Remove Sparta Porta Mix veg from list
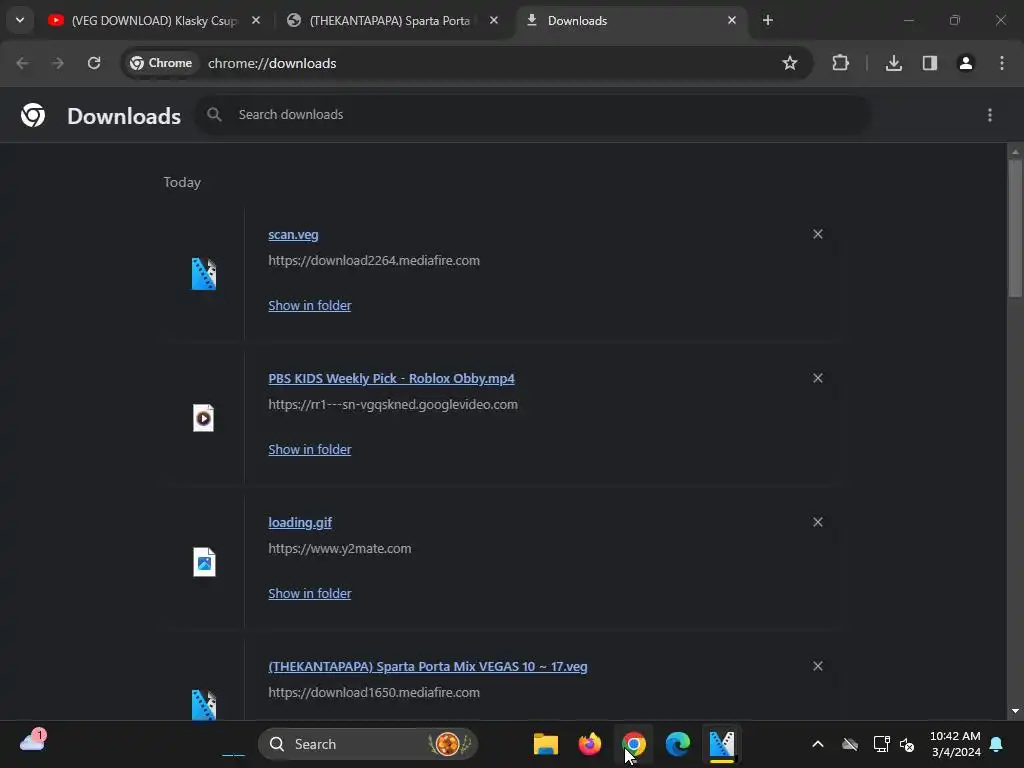 818,666
